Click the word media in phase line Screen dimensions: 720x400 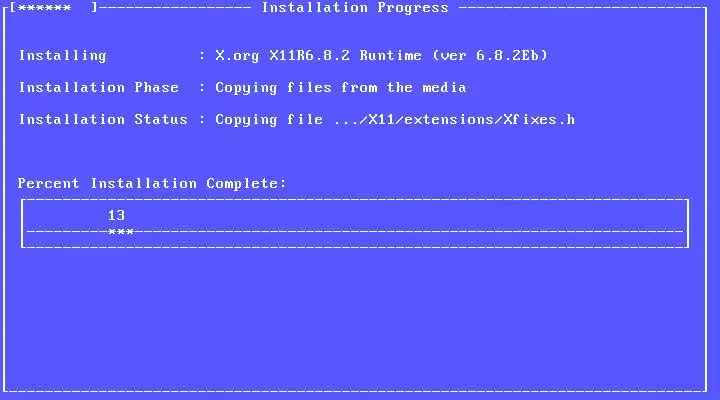coord(444,87)
